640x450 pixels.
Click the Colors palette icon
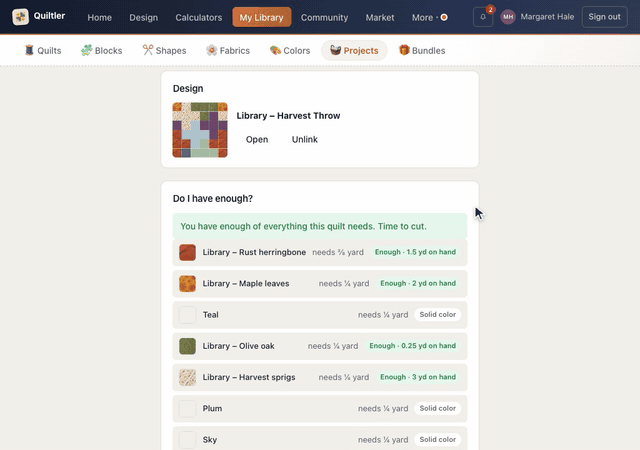pyautogui.click(x=275, y=50)
